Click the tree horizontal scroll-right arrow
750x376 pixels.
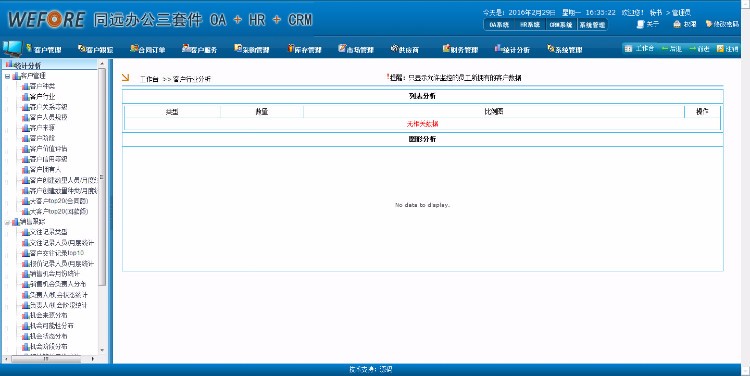[x=92, y=358]
